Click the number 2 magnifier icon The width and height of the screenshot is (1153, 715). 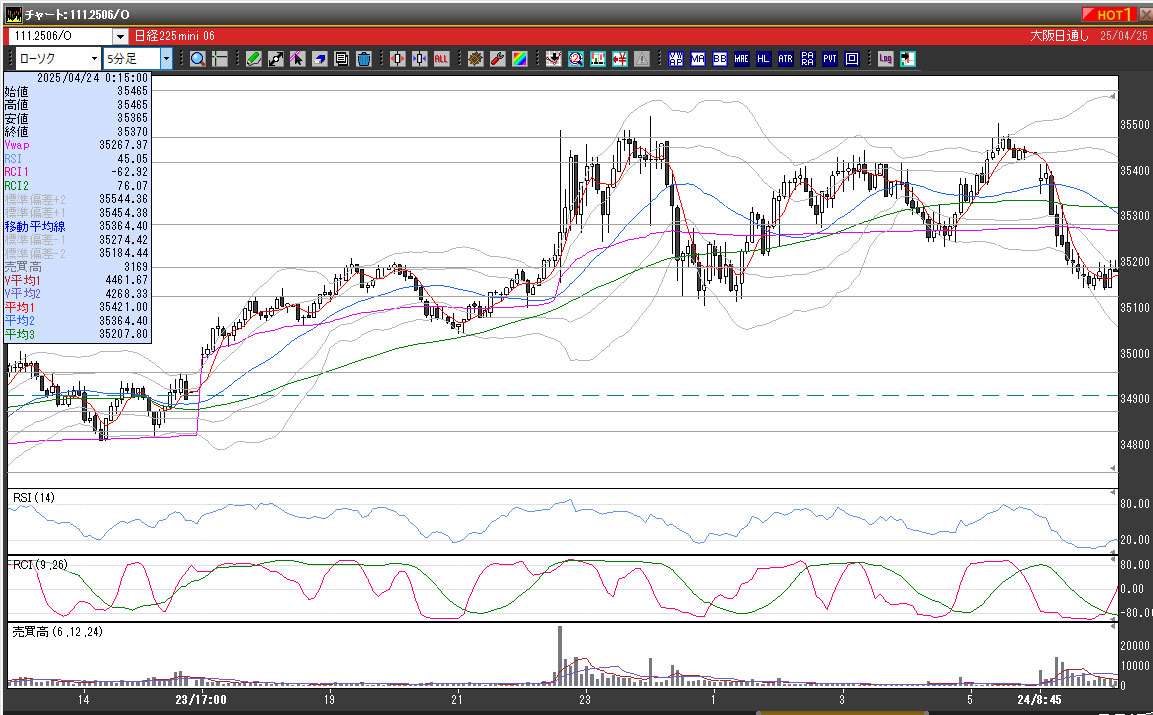coord(576,59)
